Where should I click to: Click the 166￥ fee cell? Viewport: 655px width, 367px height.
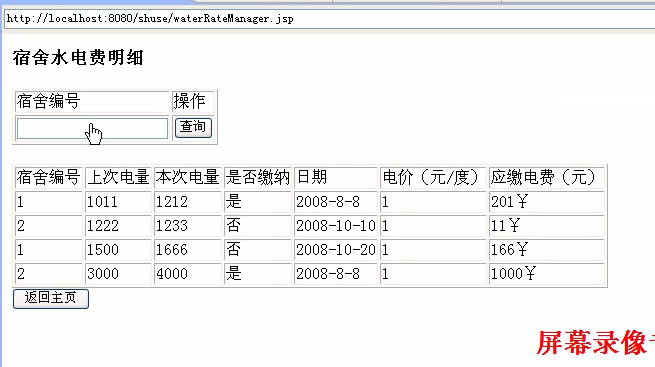[x=547, y=250]
